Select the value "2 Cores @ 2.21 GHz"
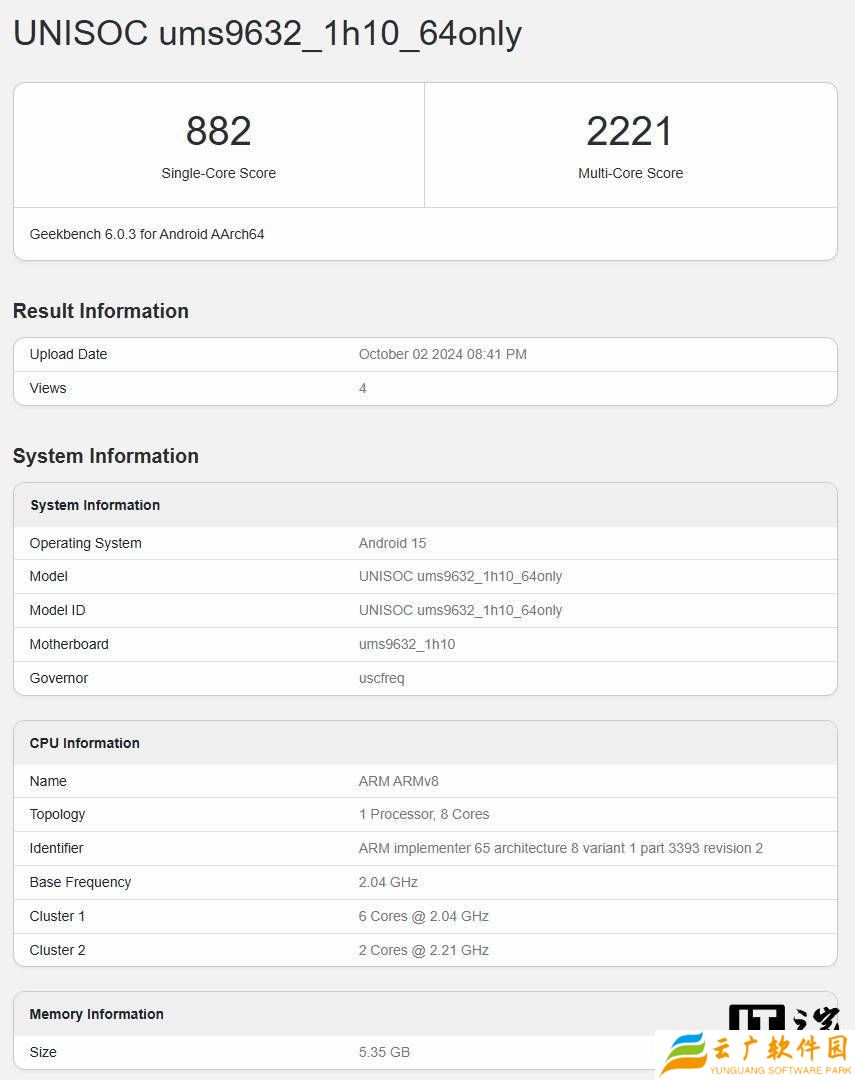Viewport: 855px width, 1080px height. pos(424,950)
